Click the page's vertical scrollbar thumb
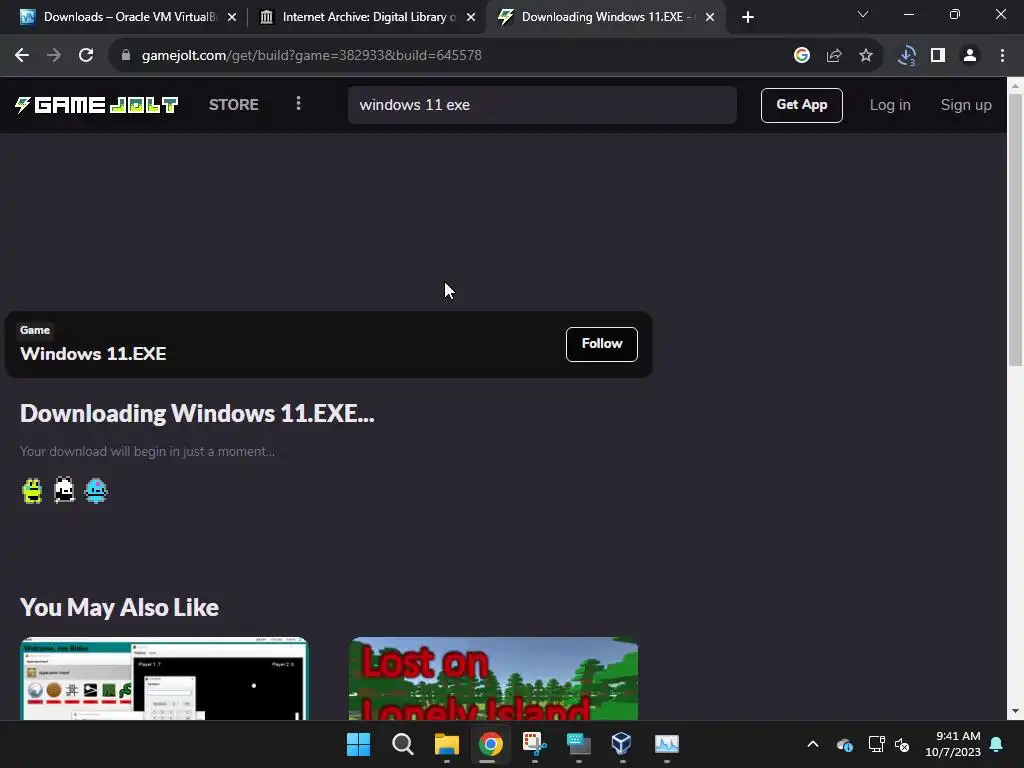This screenshot has height=768, width=1024. [1016, 230]
